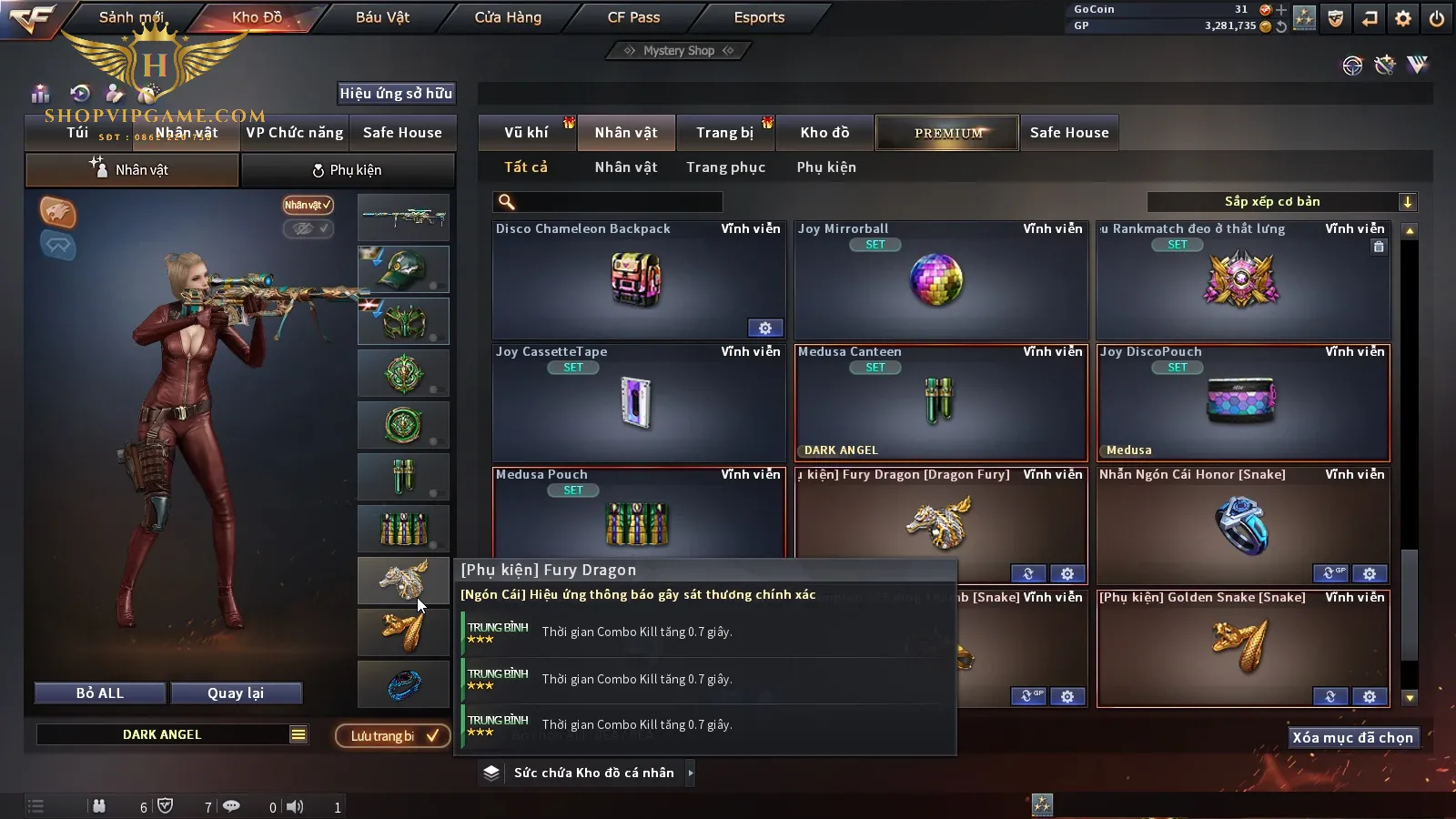Click Xóa mục đã chọn button
This screenshot has height=819, width=1456.
[x=1353, y=737]
